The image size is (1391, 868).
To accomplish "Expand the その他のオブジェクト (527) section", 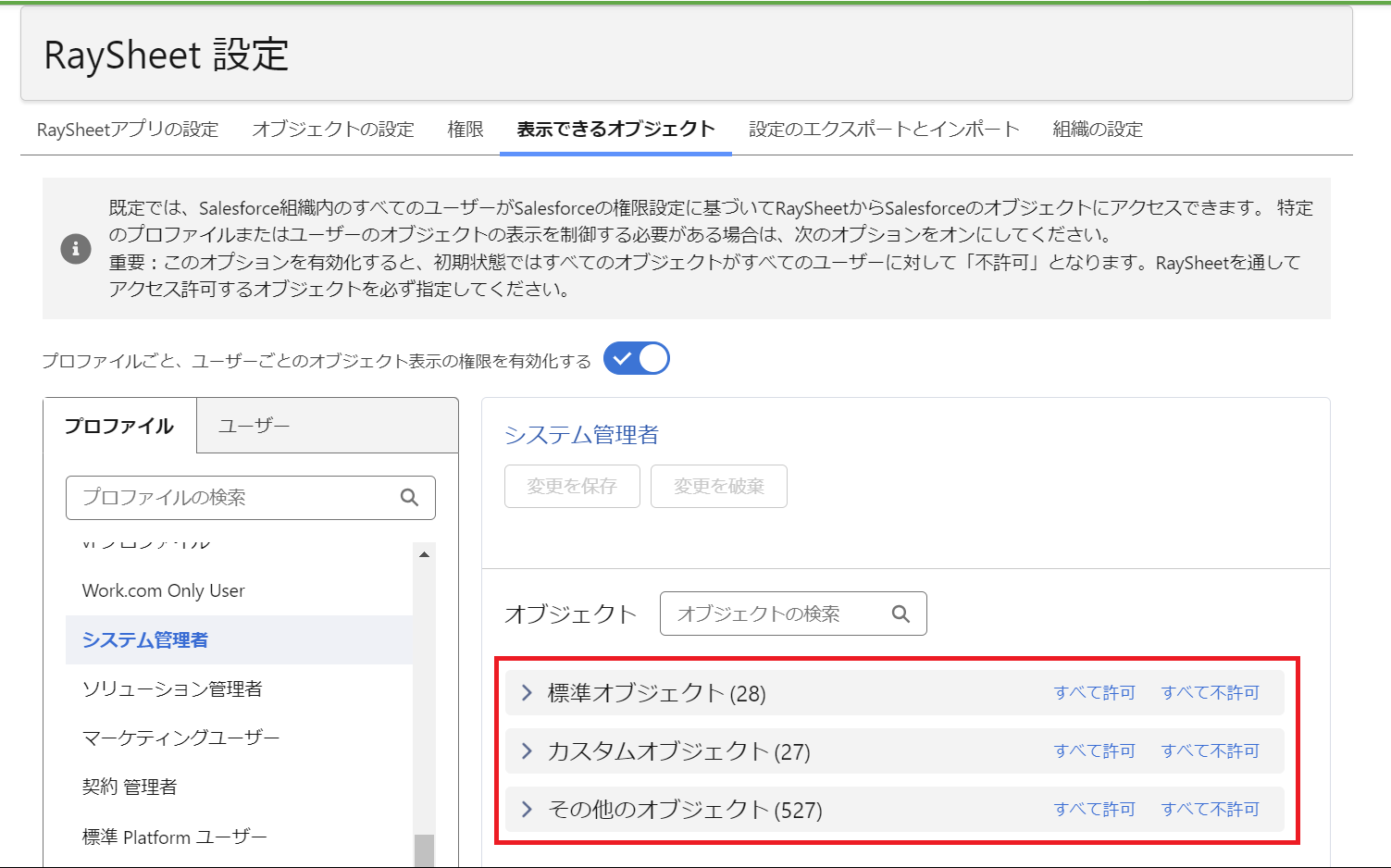I will point(527,810).
